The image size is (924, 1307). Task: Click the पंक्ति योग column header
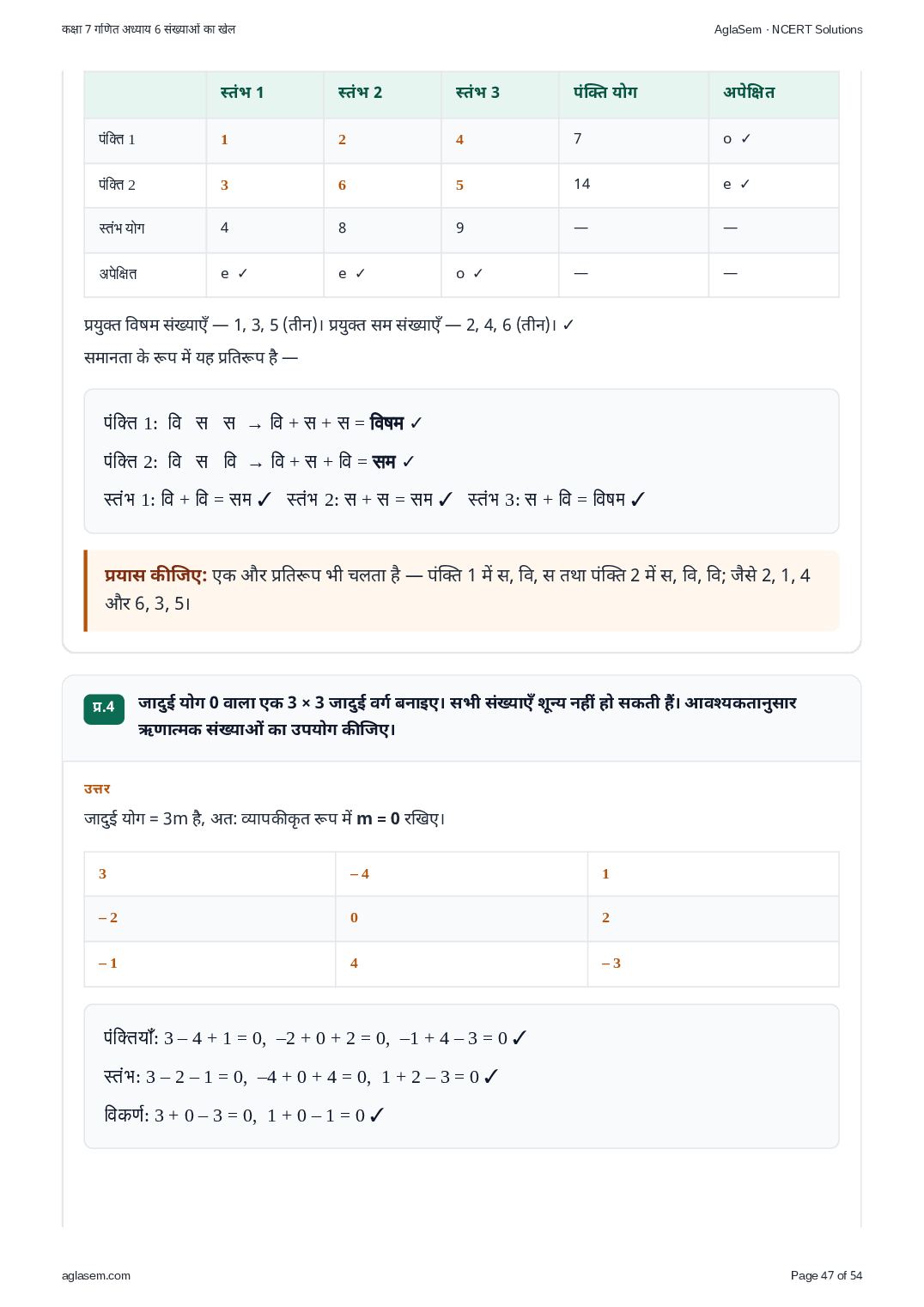pos(605,93)
